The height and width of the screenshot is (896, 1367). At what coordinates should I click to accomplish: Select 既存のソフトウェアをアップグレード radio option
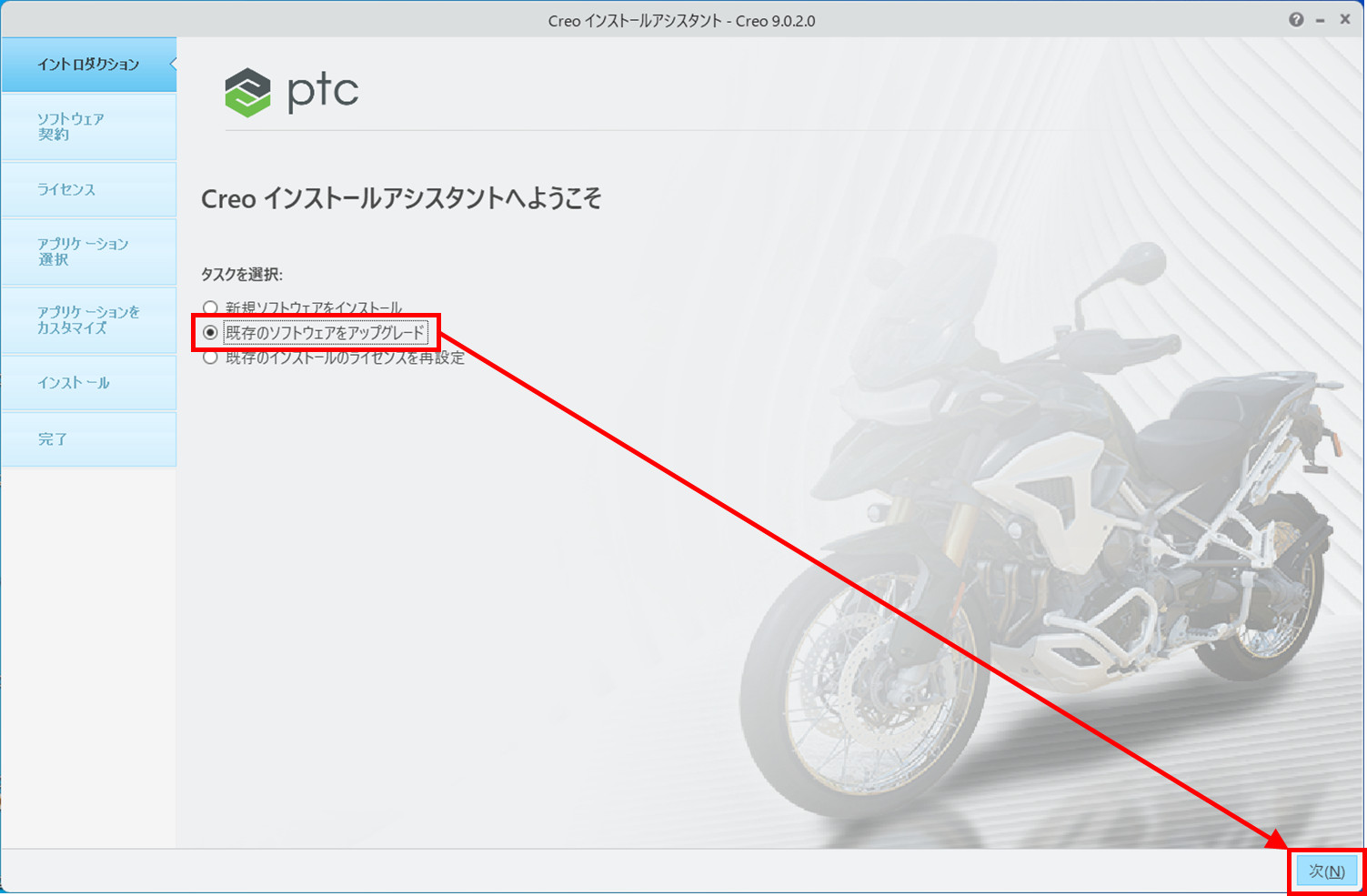(210, 333)
